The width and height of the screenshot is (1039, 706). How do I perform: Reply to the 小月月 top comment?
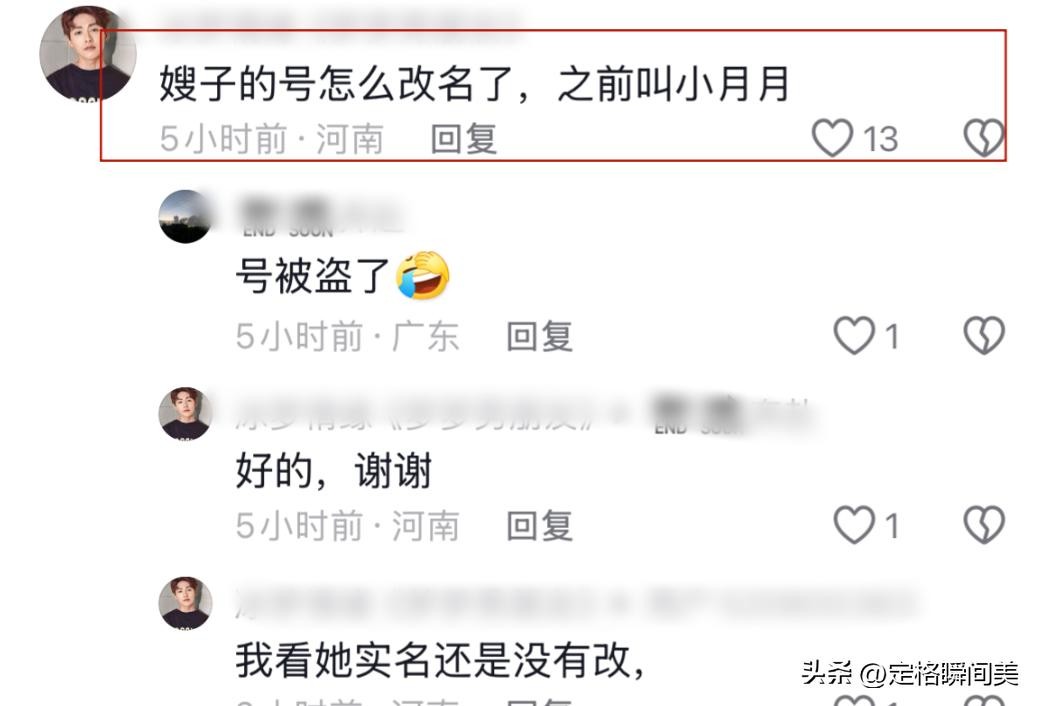click(x=464, y=139)
